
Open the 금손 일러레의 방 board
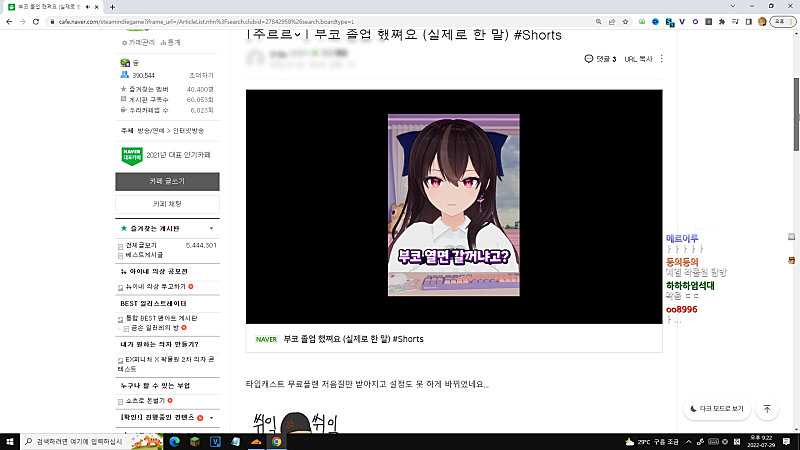[x=155, y=328]
